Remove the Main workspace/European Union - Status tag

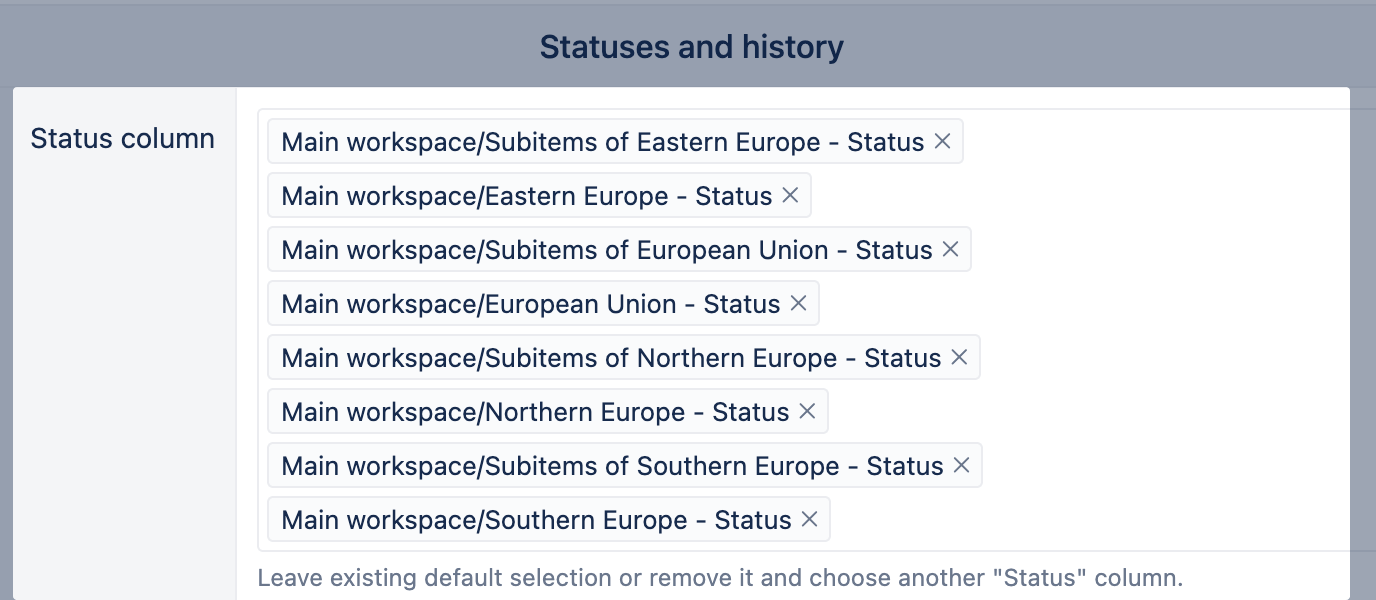[x=798, y=304]
